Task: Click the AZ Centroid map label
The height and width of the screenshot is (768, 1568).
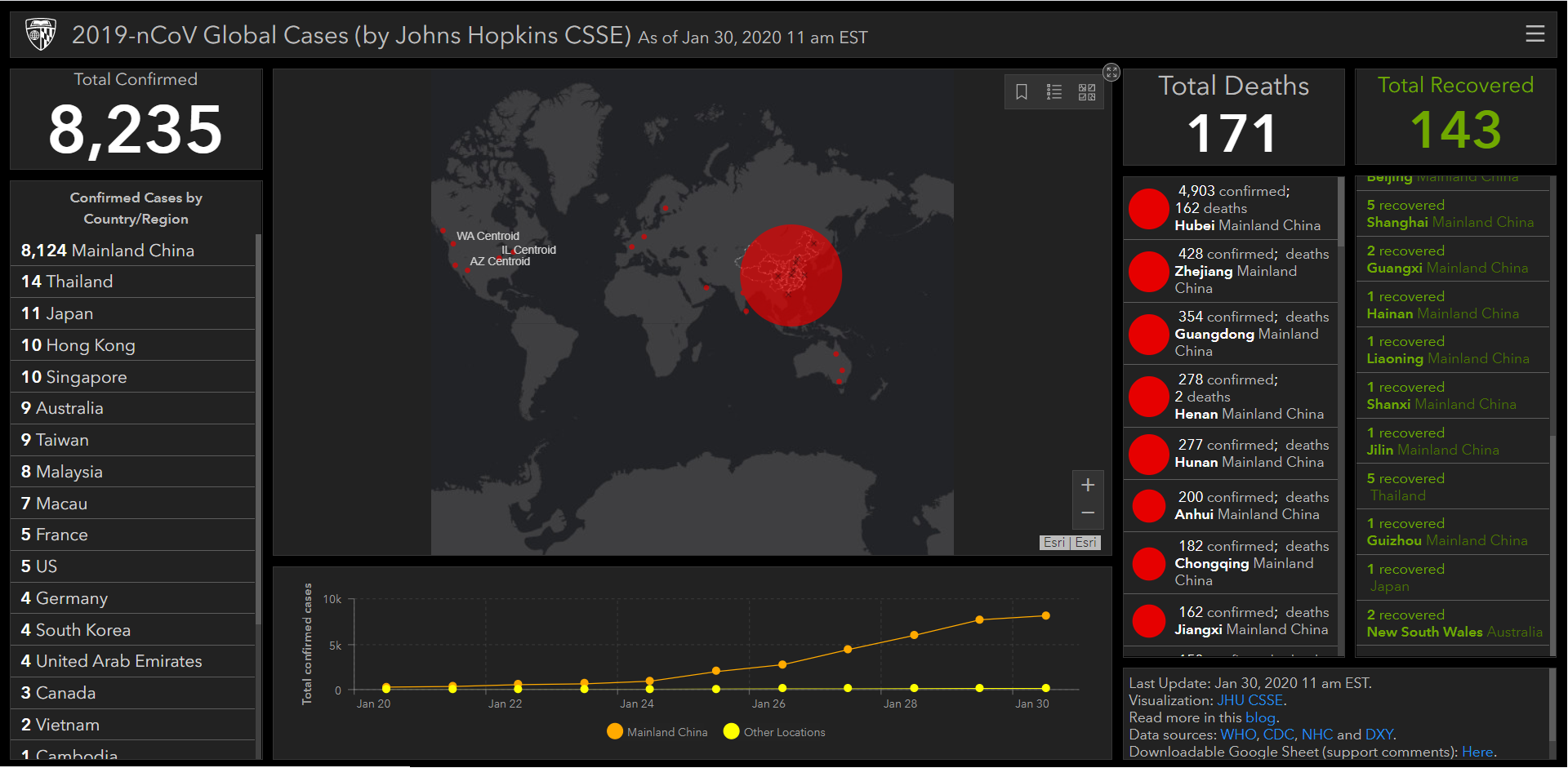Action: [500, 261]
